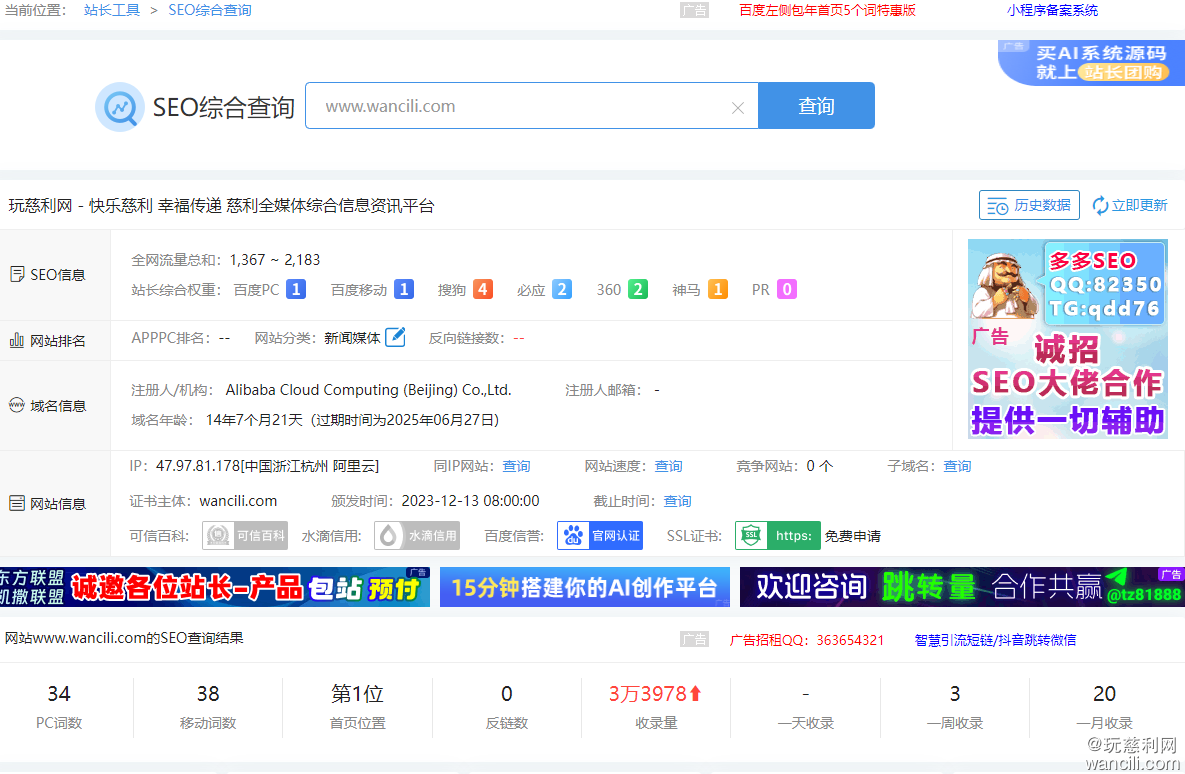The width and height of the screenshot is (1185, 774).
Task: Click the 首页位置 第1位 value
Action: point(357,694)
